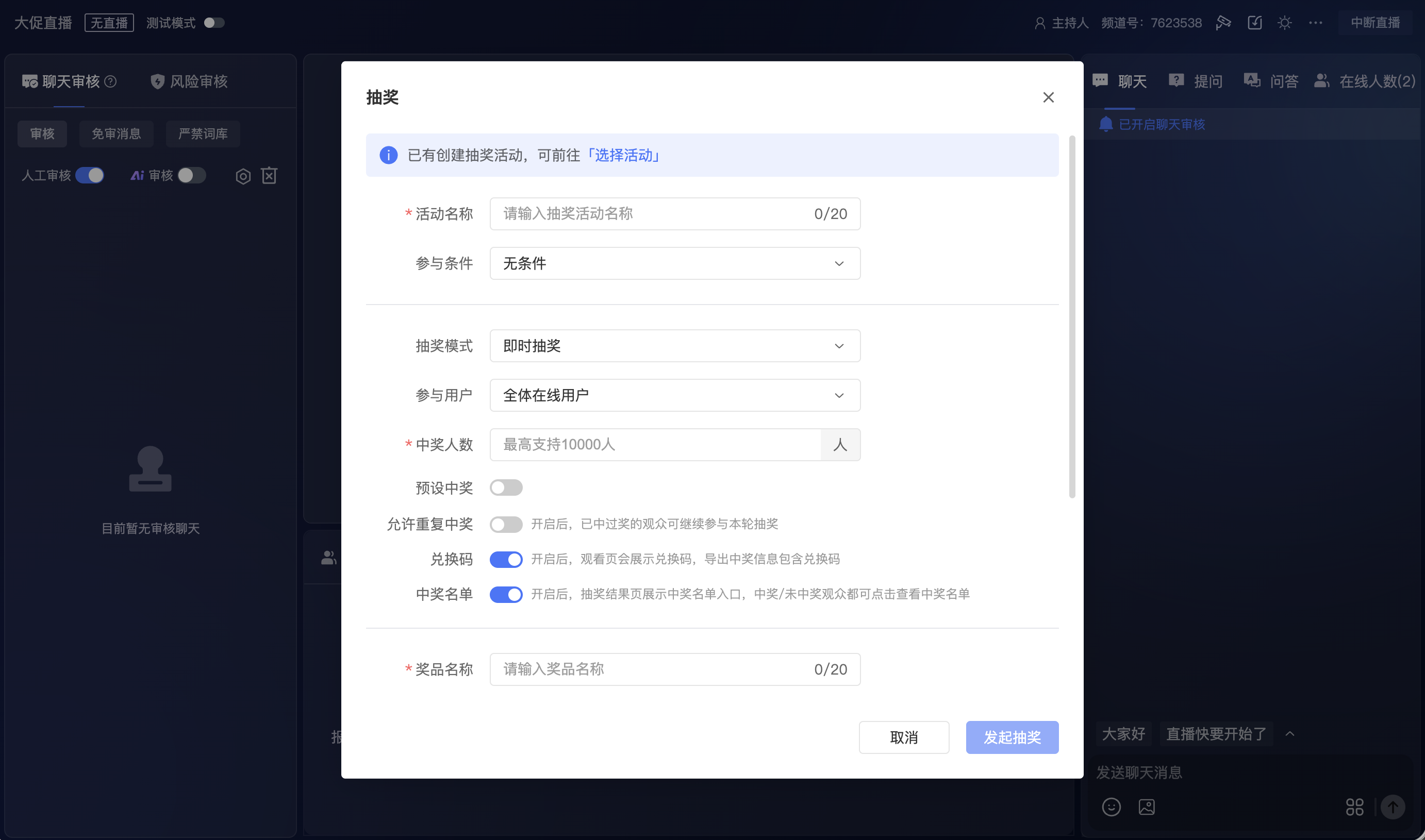Click the 频道号: 7623538 text
Screen dimensions: 1425x840
coord(1152,23)
